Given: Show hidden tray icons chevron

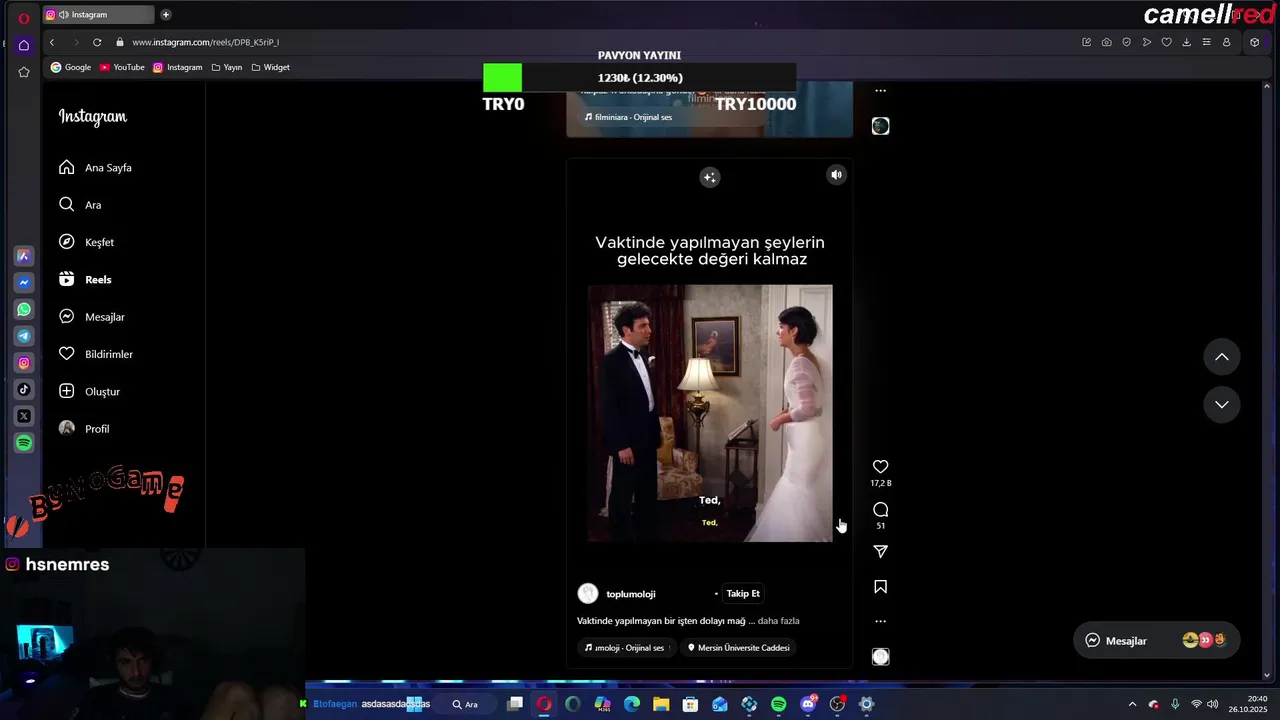Looking at the screenshot, I should (x=1132, y=704).
